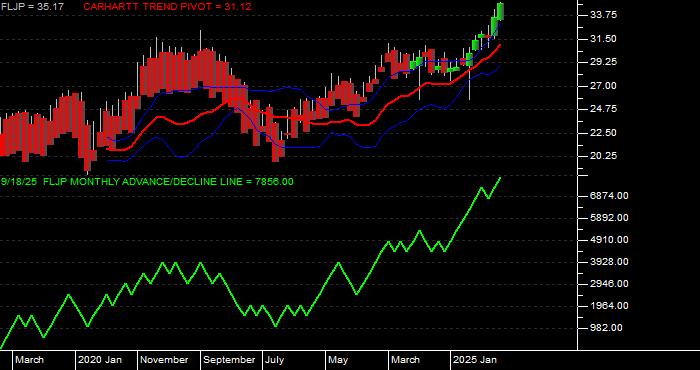
Task: Select the 31.50 price axis value
Action: pyautogui.click(x=604, y=39)
